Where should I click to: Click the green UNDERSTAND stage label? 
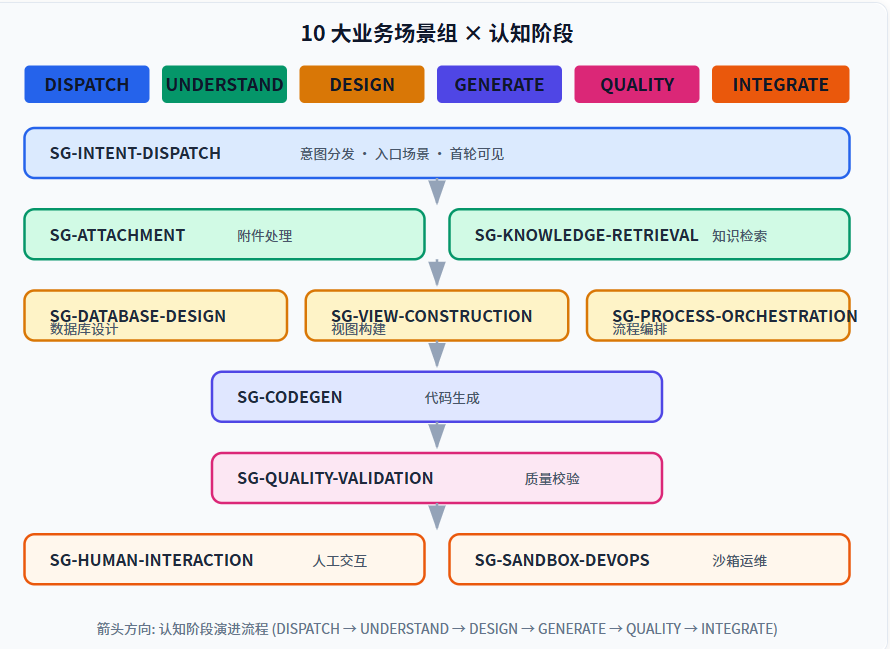click(x=224, y=84)
